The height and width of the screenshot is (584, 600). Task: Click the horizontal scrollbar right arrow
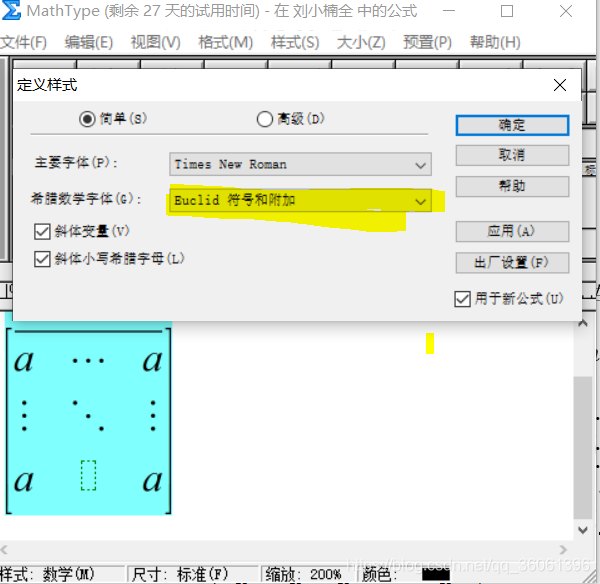click(563, 550)
